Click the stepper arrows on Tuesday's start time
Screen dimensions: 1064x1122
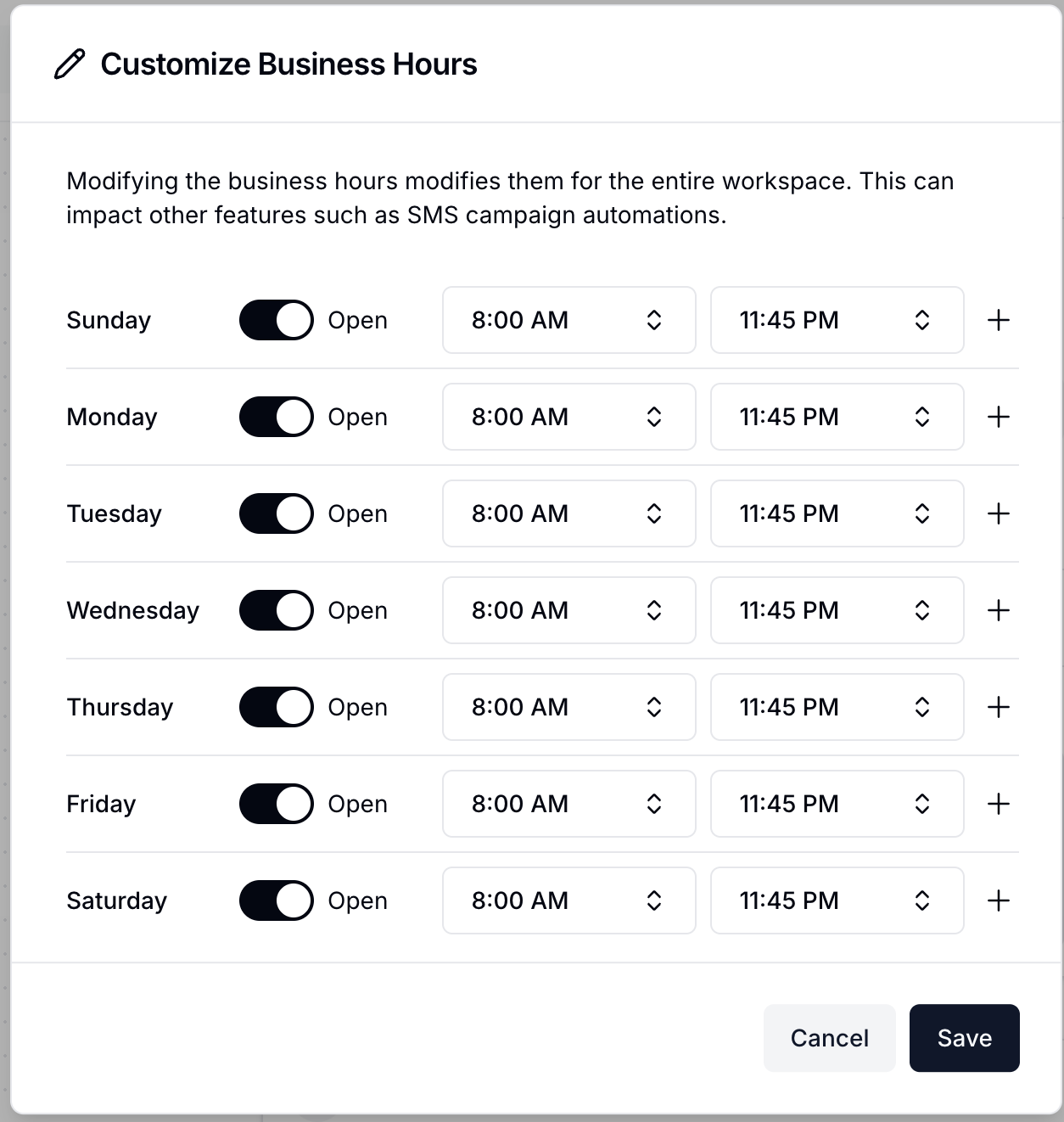[655, 513]
